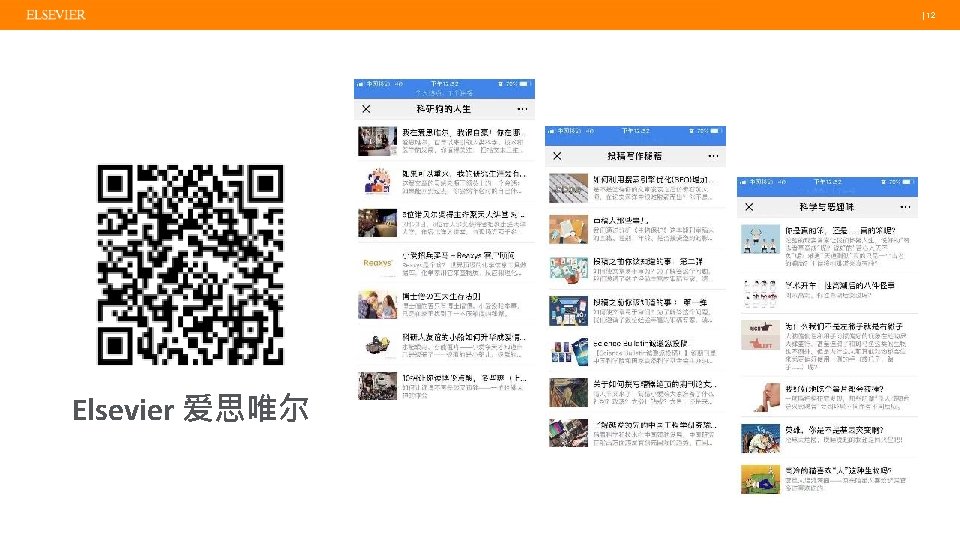This screenshot has height=540, width=960.
Task: Click the slide page number 12
Action: 930,15
